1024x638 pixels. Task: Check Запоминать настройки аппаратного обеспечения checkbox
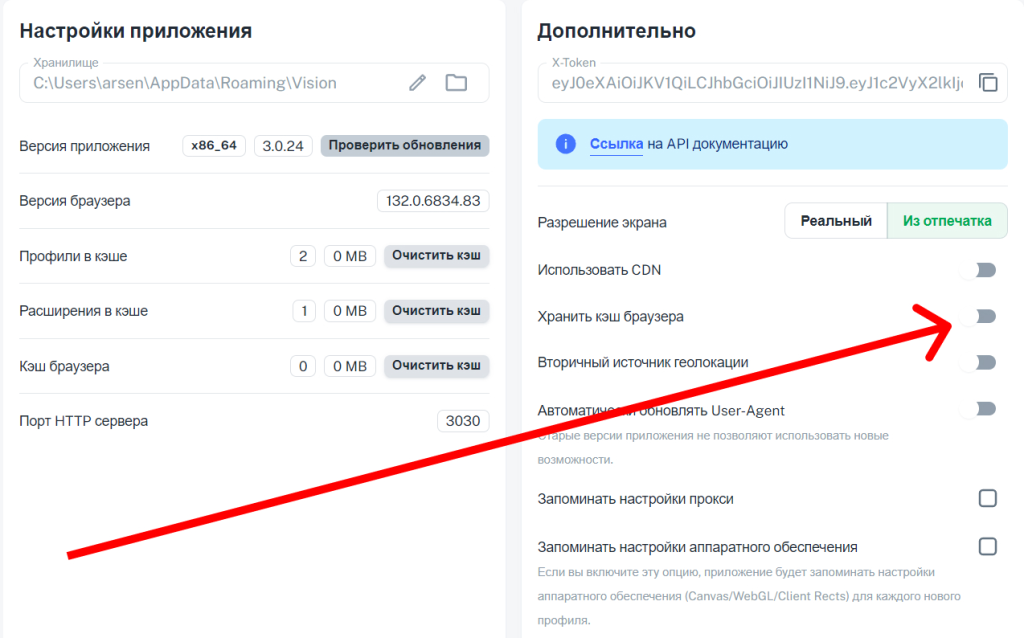click(x=987, y=546)
